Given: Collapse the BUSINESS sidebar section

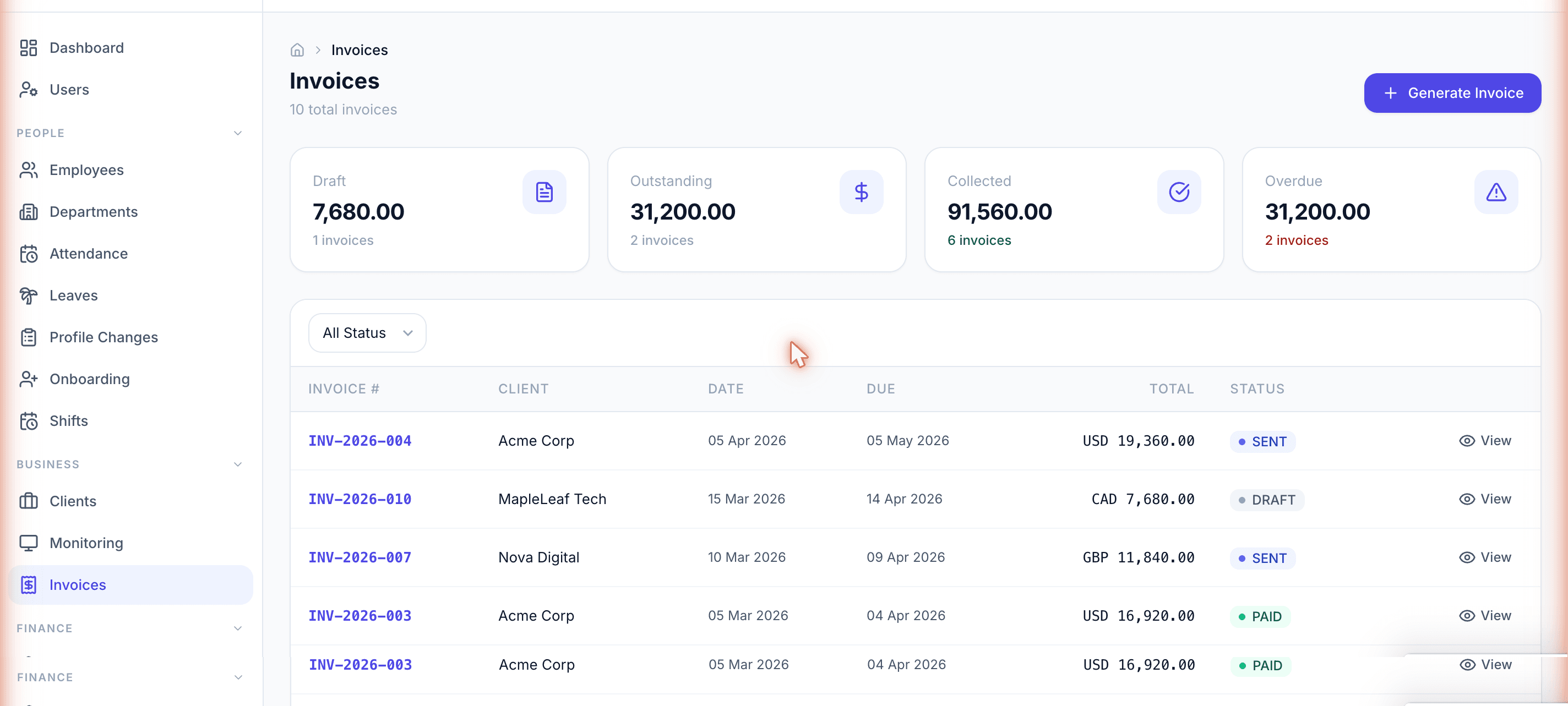Looking at the screenshot, I should point(238,464).
